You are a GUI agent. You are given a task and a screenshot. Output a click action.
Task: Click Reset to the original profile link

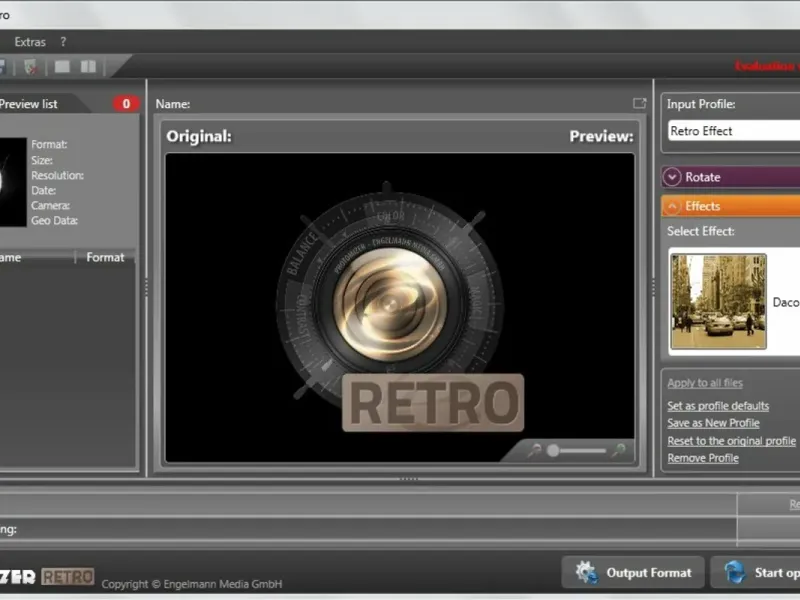click(731, 441)
